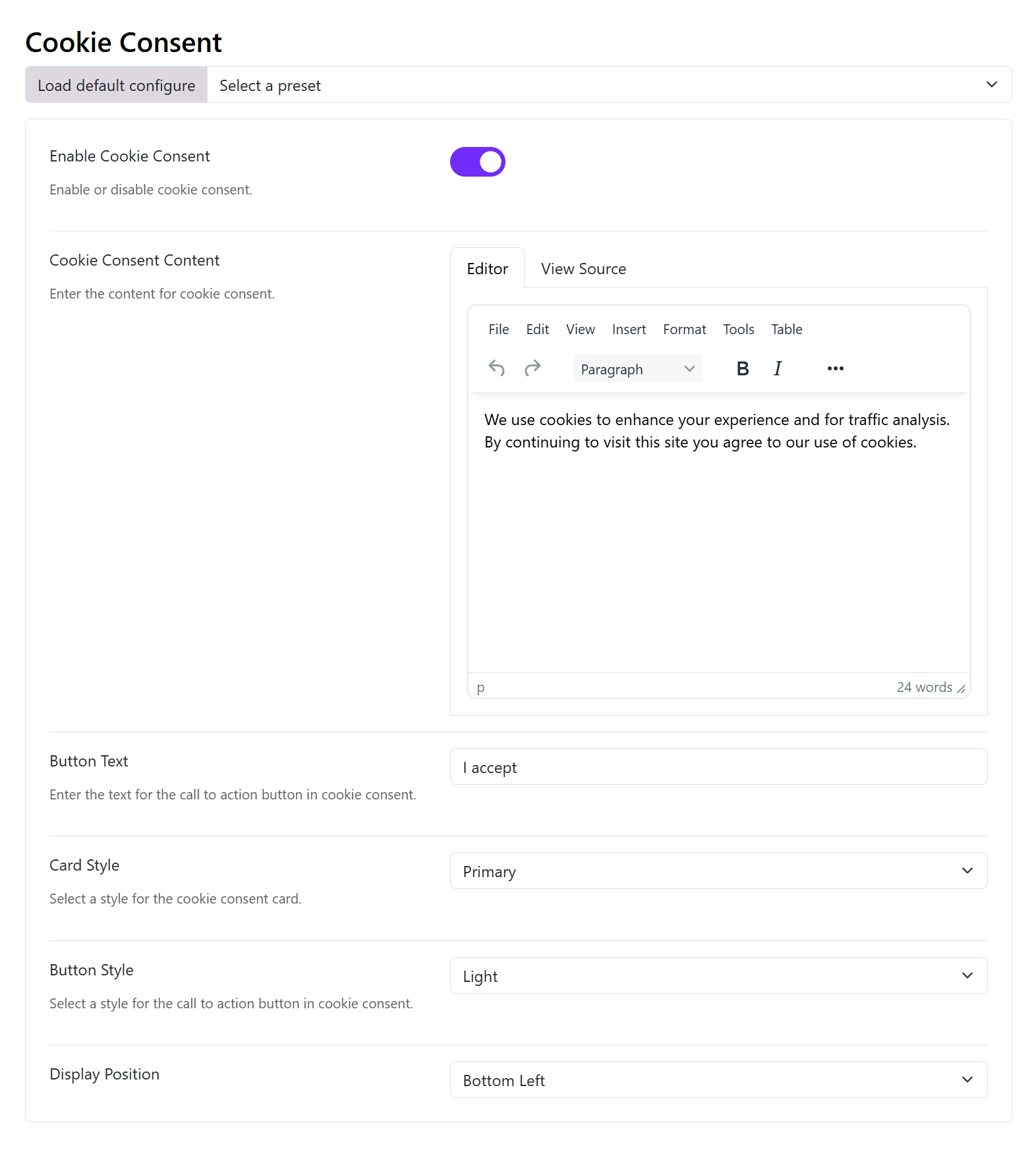Image resolution: width=1036 pixels, height=1150 pixels.
Task: Grab the editor resize handle near word count
Action: click(962, 689)
